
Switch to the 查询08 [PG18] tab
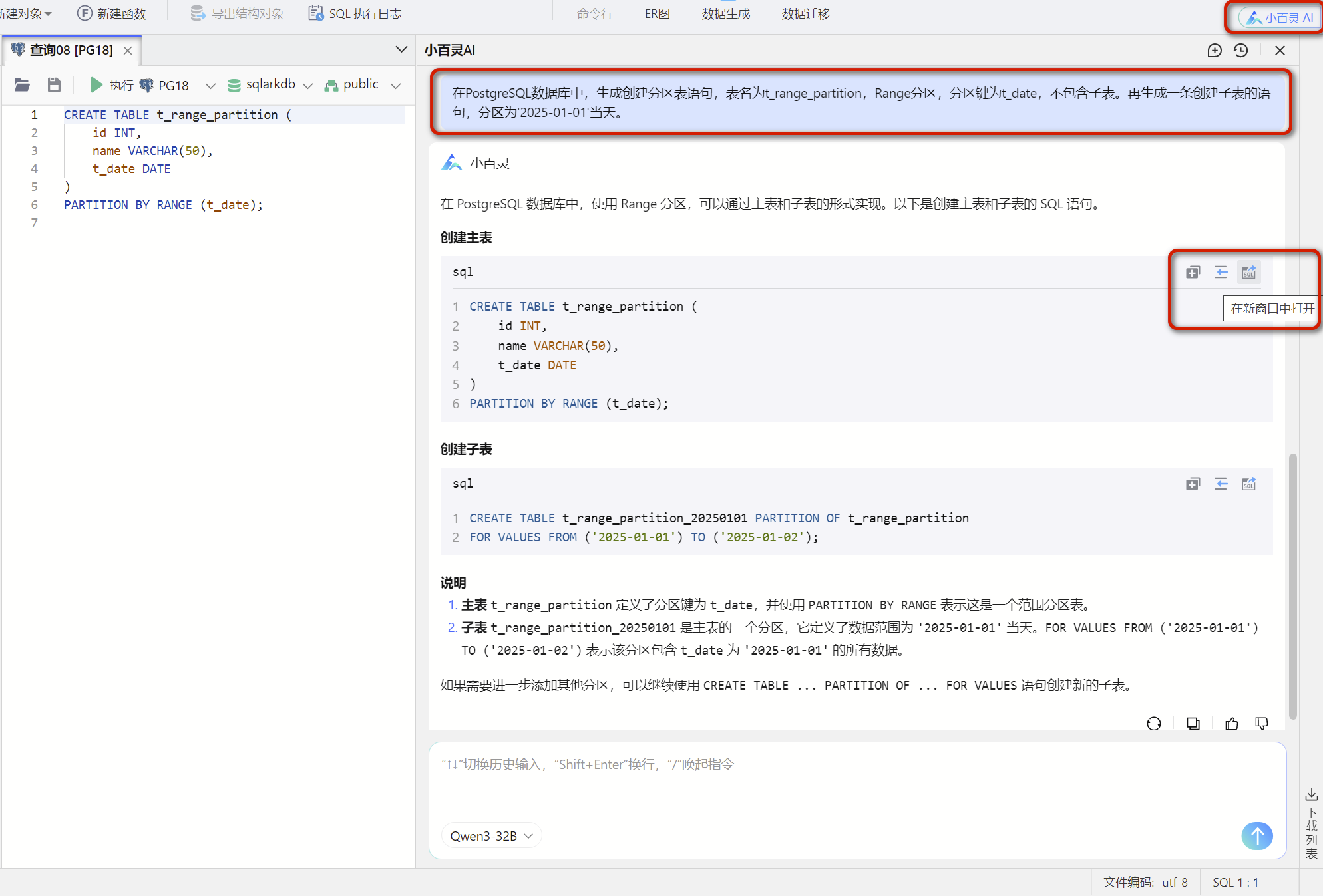(x=71, y=50)
